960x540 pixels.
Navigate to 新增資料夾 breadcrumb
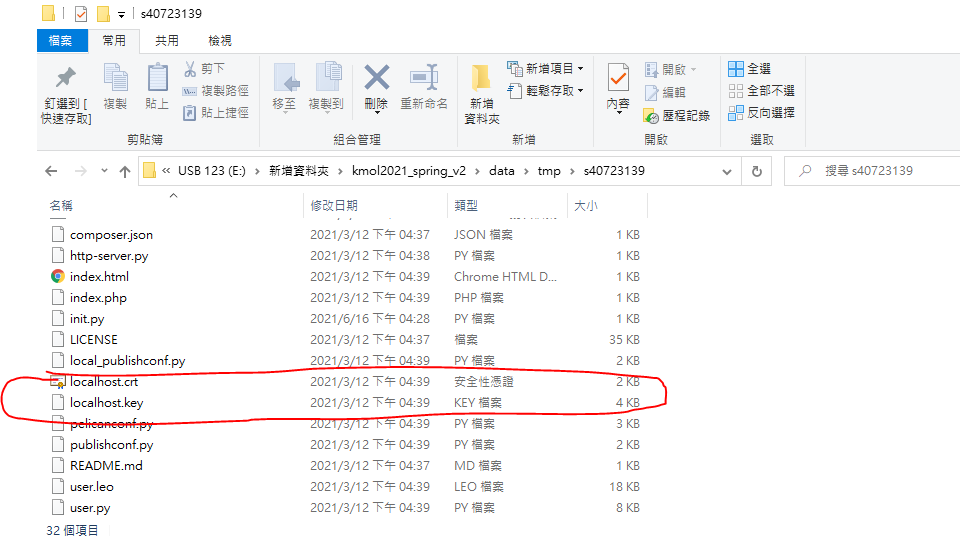pos(299,171)
